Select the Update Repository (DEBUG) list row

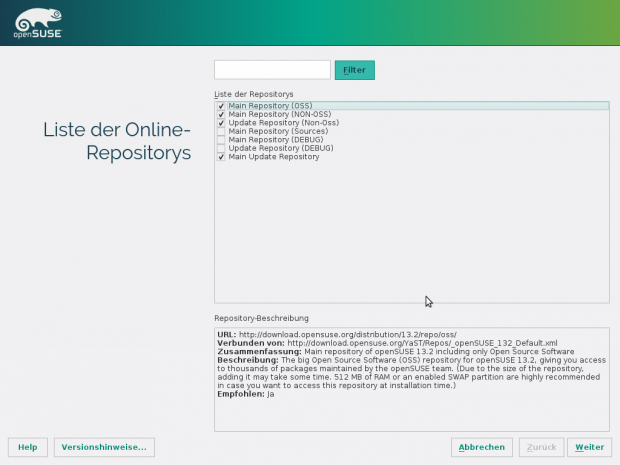point(274,148)
